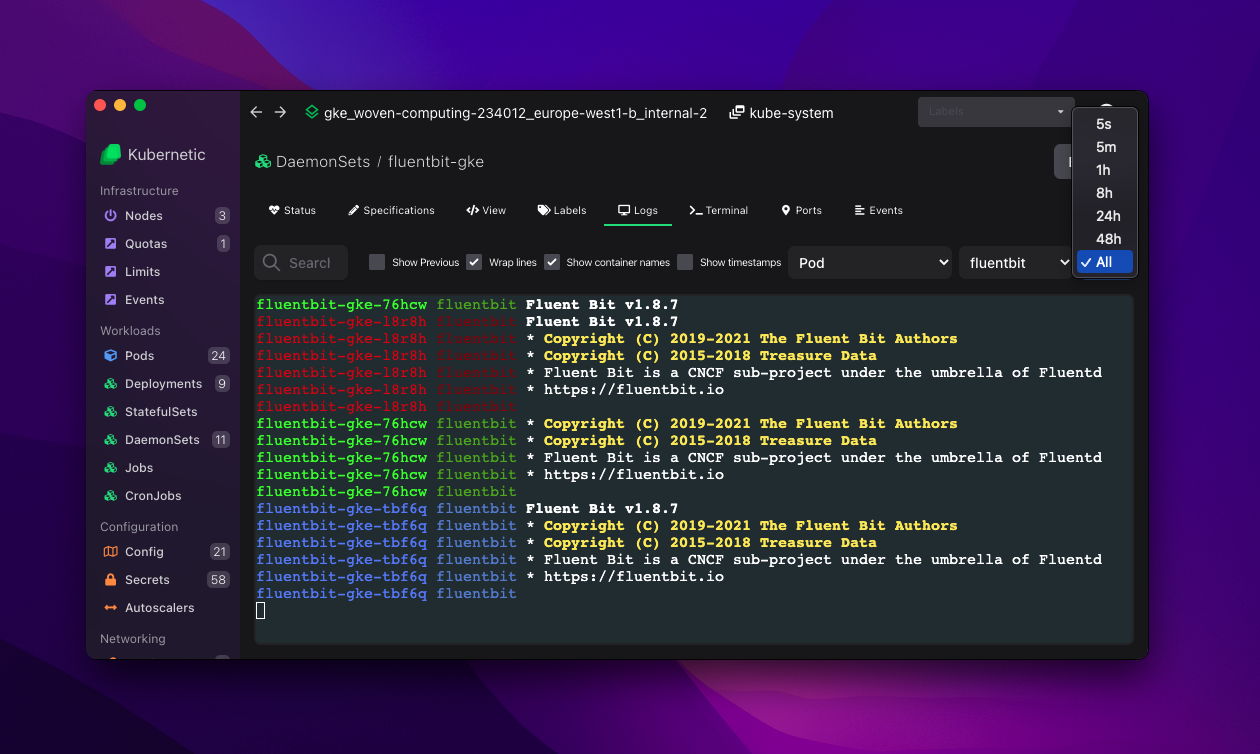Switch to the Events tab

pyautogui.click(x=878, y=211)
